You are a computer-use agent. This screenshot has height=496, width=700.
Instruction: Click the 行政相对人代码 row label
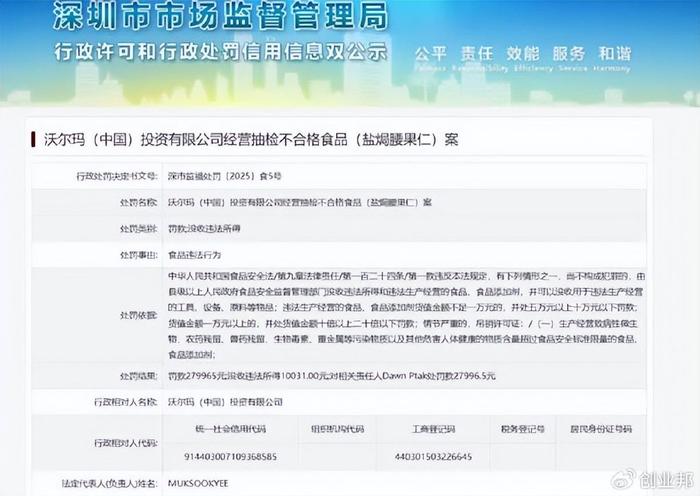pyautogui.click(x=125, y=443)
